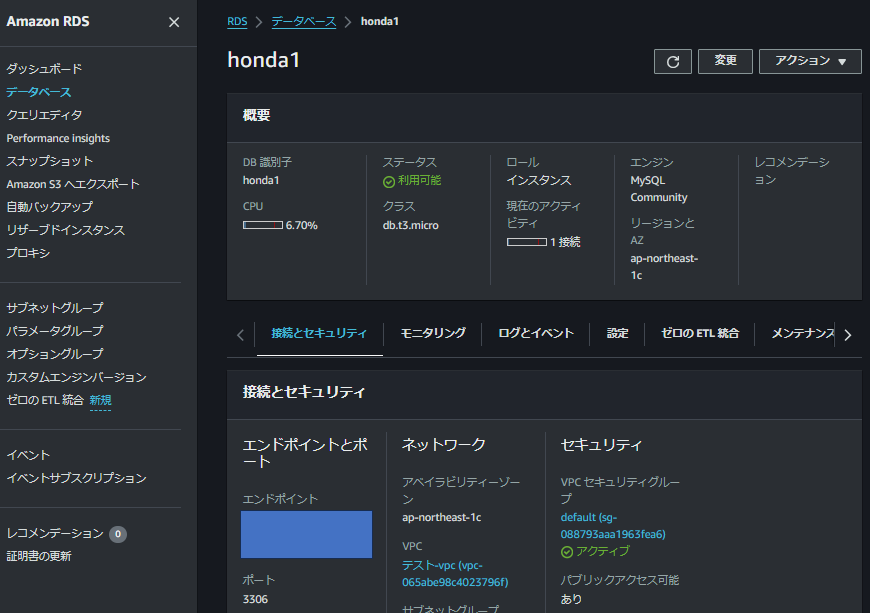Open プロキシ in sidebar
The height and width of the screenshot is (613, 870).
click(28, 253)
